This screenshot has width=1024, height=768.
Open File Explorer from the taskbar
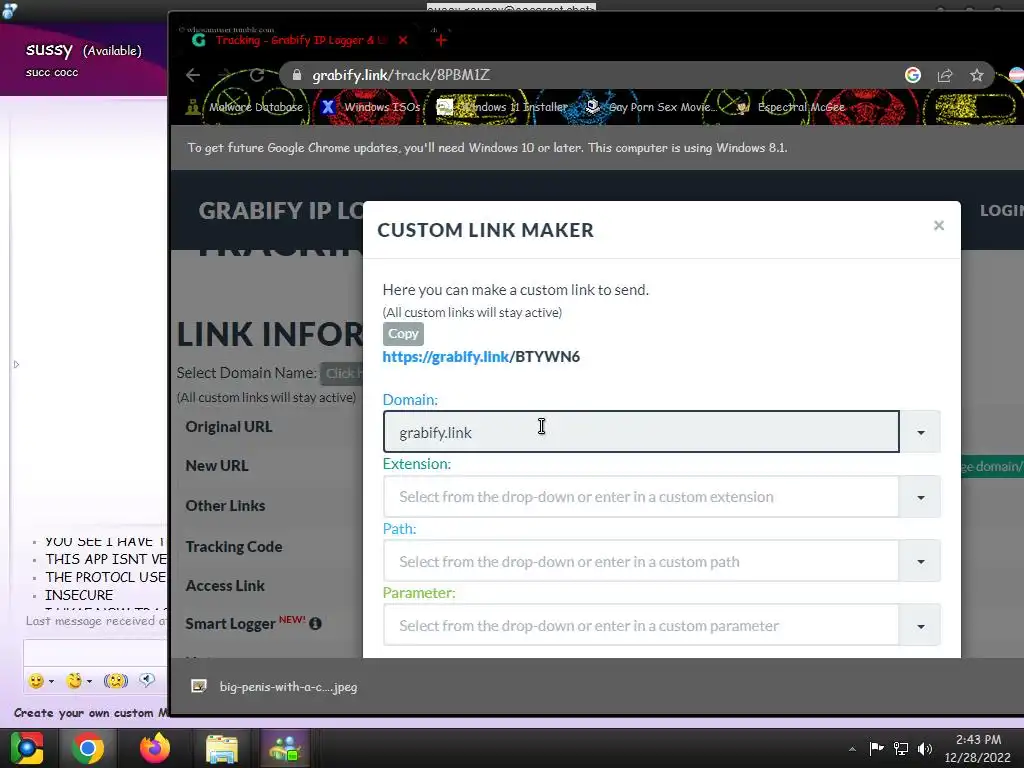(222, 748)
